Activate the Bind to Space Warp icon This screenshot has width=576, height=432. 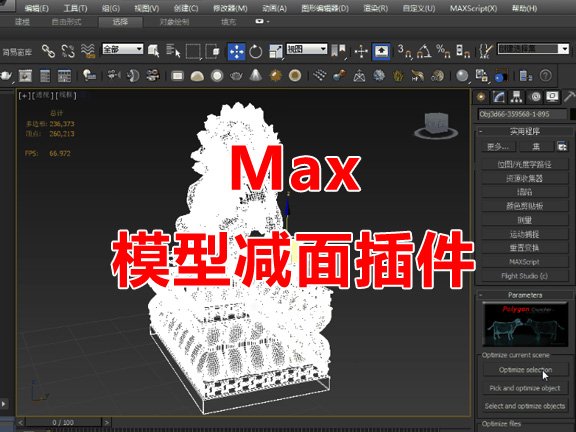(88, 51)
